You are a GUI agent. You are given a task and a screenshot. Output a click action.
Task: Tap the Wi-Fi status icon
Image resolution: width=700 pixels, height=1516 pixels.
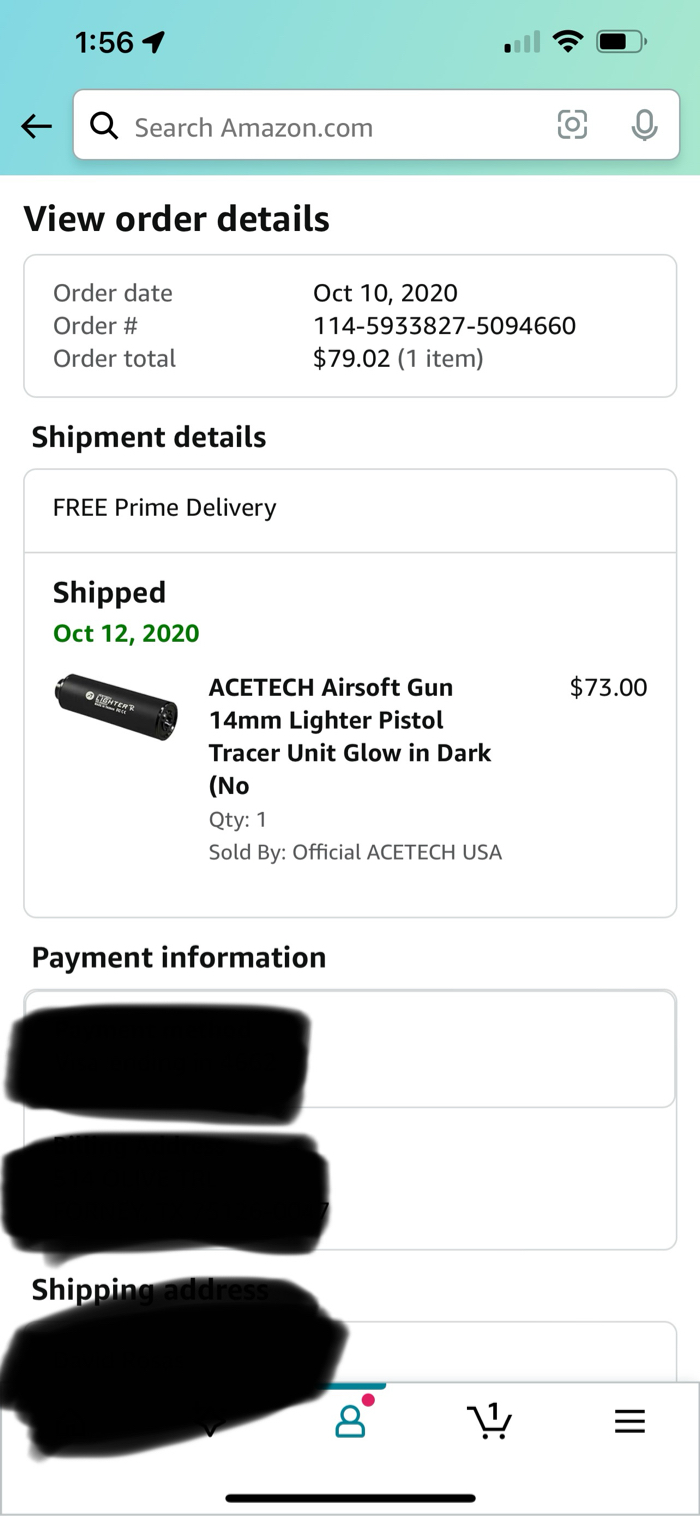[x=568, y=42]
